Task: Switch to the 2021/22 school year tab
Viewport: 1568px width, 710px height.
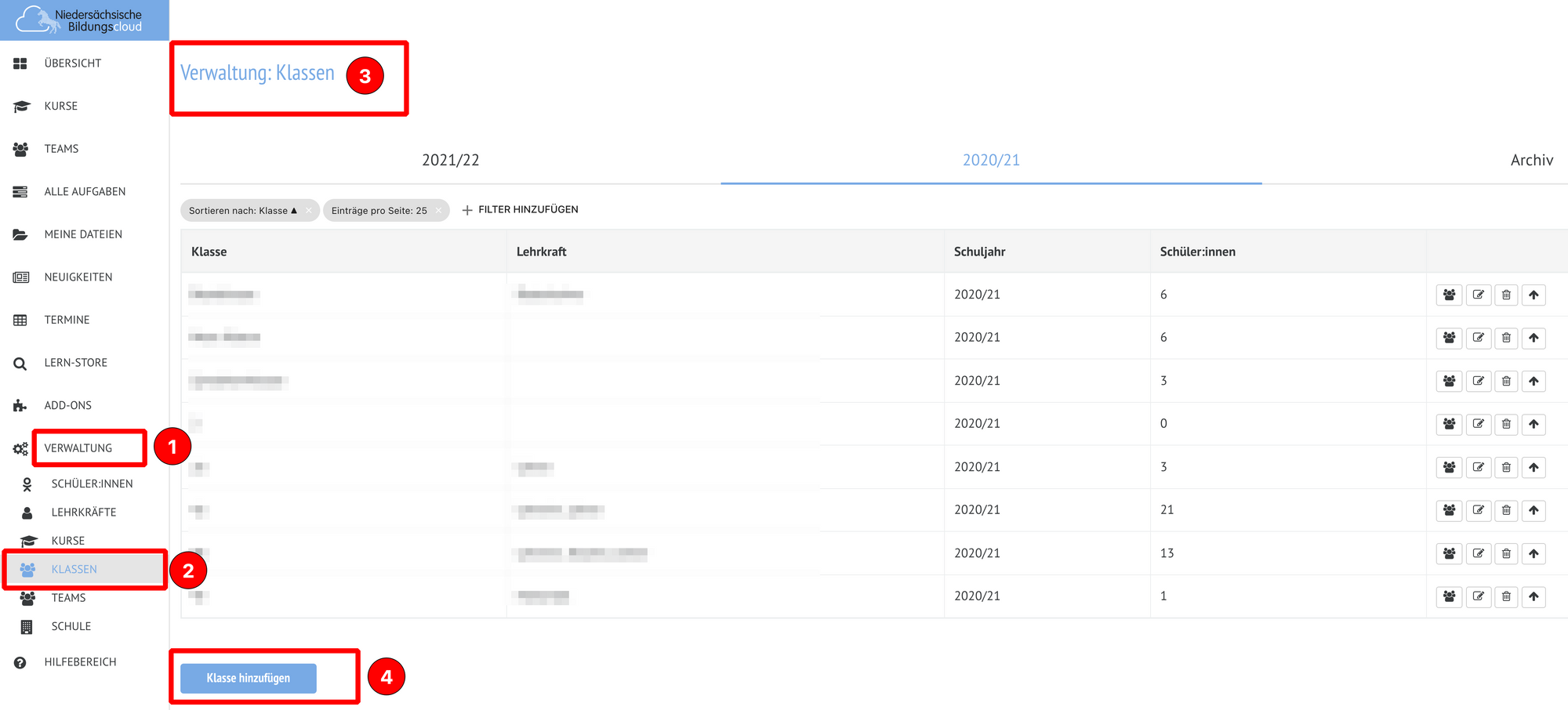Action: pyautogui.click(x=450, y=161)
